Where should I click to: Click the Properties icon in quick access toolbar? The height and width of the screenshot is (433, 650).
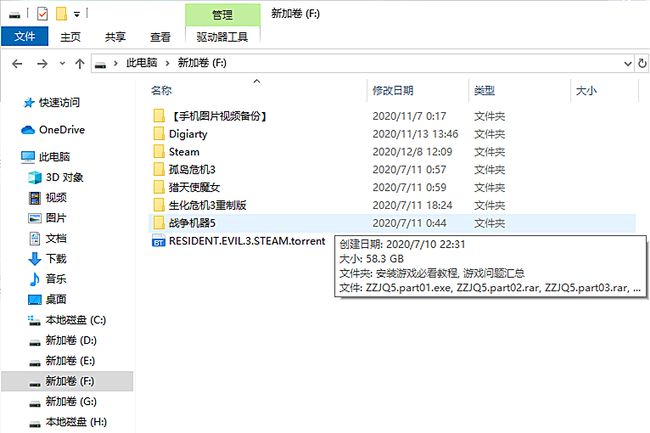(42, 14)
